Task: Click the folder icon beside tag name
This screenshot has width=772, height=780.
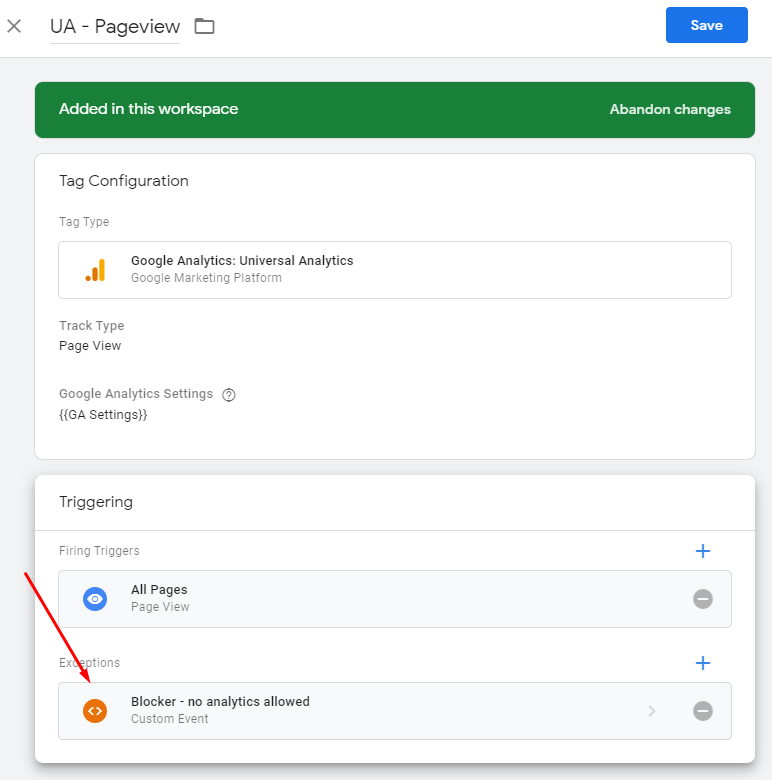Action: pyautogui.click(x=204, y=26)
